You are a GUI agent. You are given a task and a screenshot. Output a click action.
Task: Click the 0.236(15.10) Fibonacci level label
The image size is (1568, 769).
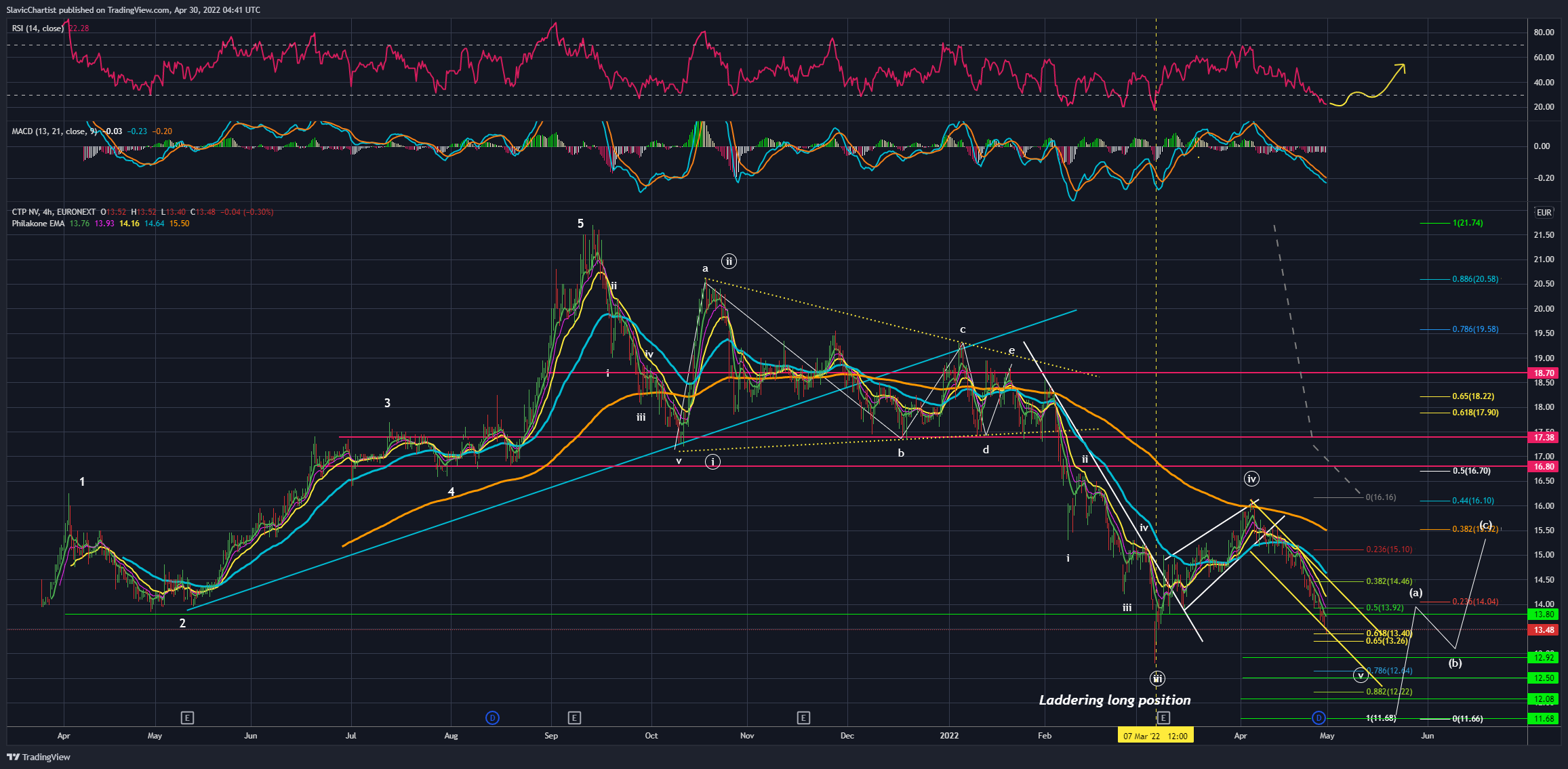[1389, 549]
